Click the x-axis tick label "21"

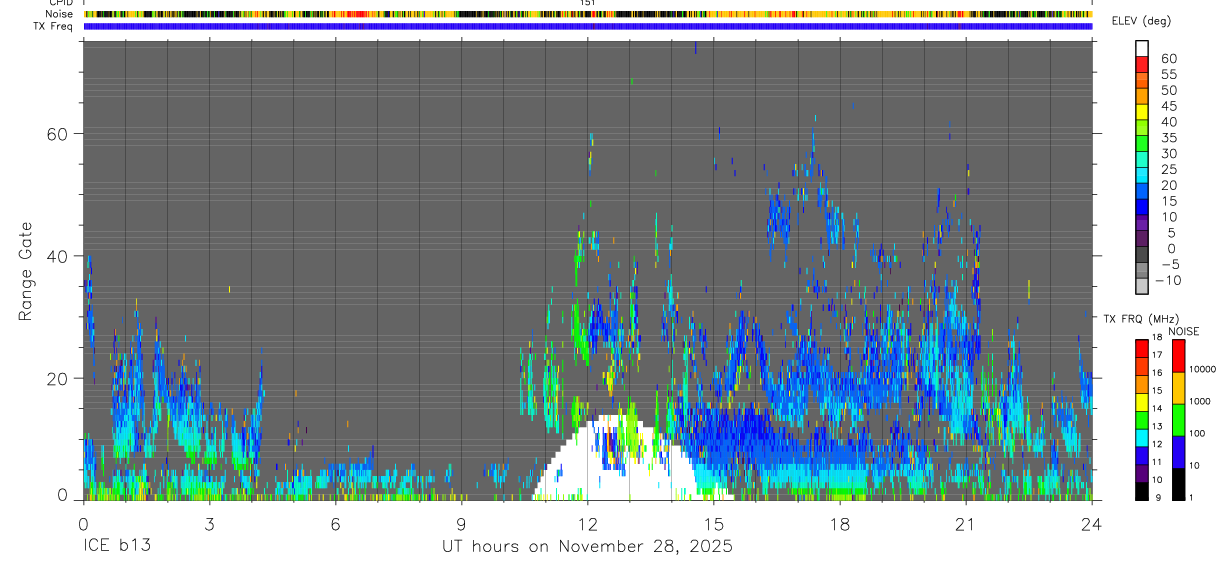click(966, 524)
